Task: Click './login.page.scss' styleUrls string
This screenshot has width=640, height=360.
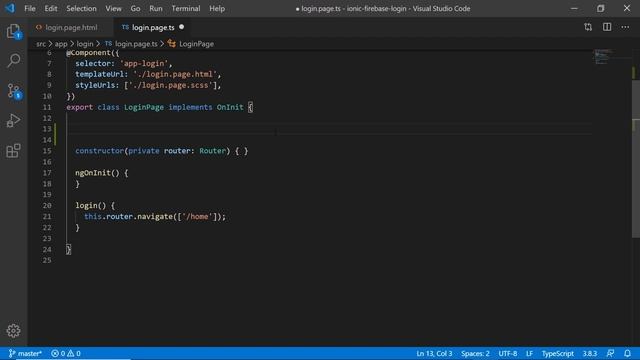Action: [x=170, y=85]
